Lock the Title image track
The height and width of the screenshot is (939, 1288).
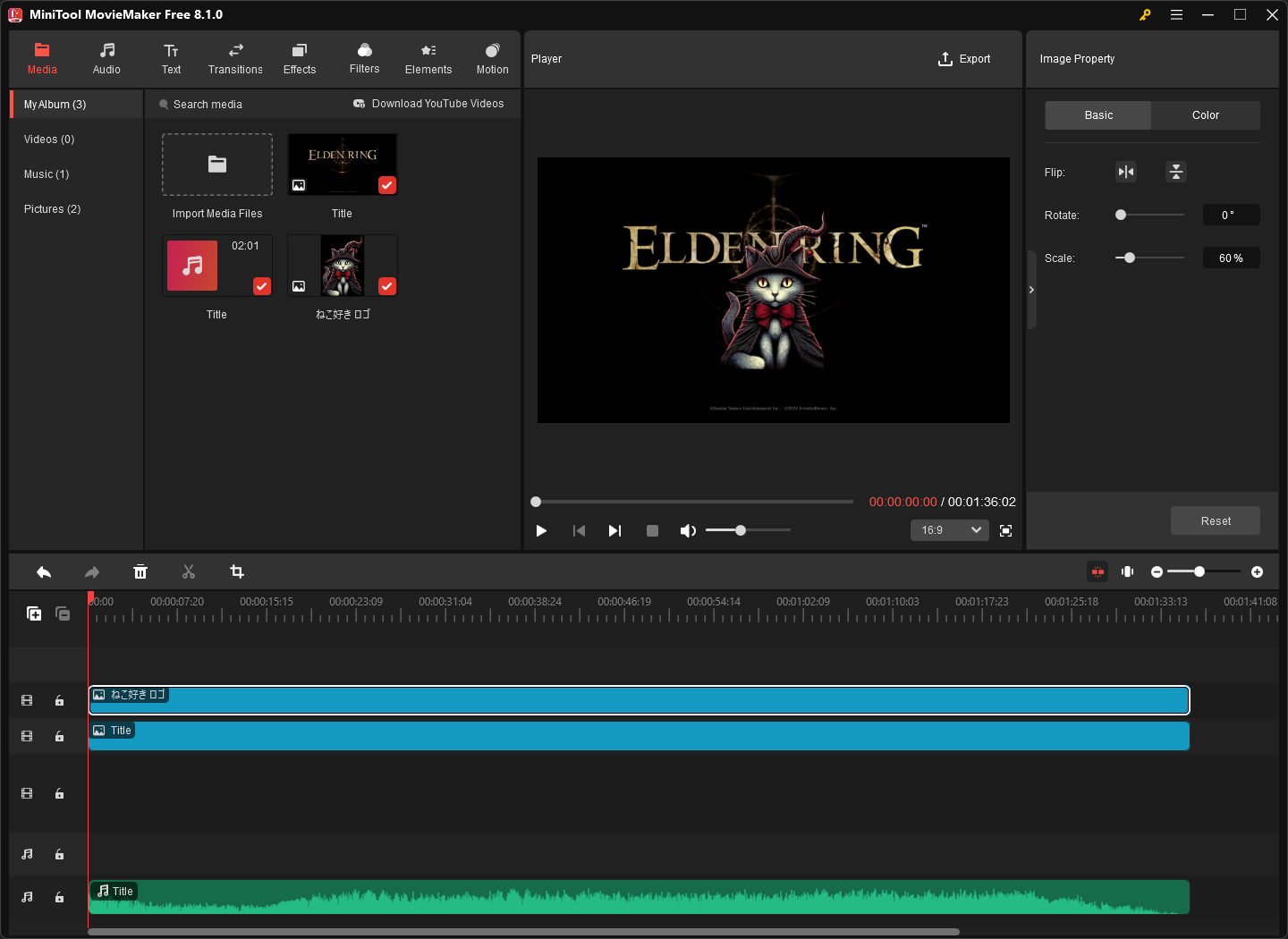[59, 736]
